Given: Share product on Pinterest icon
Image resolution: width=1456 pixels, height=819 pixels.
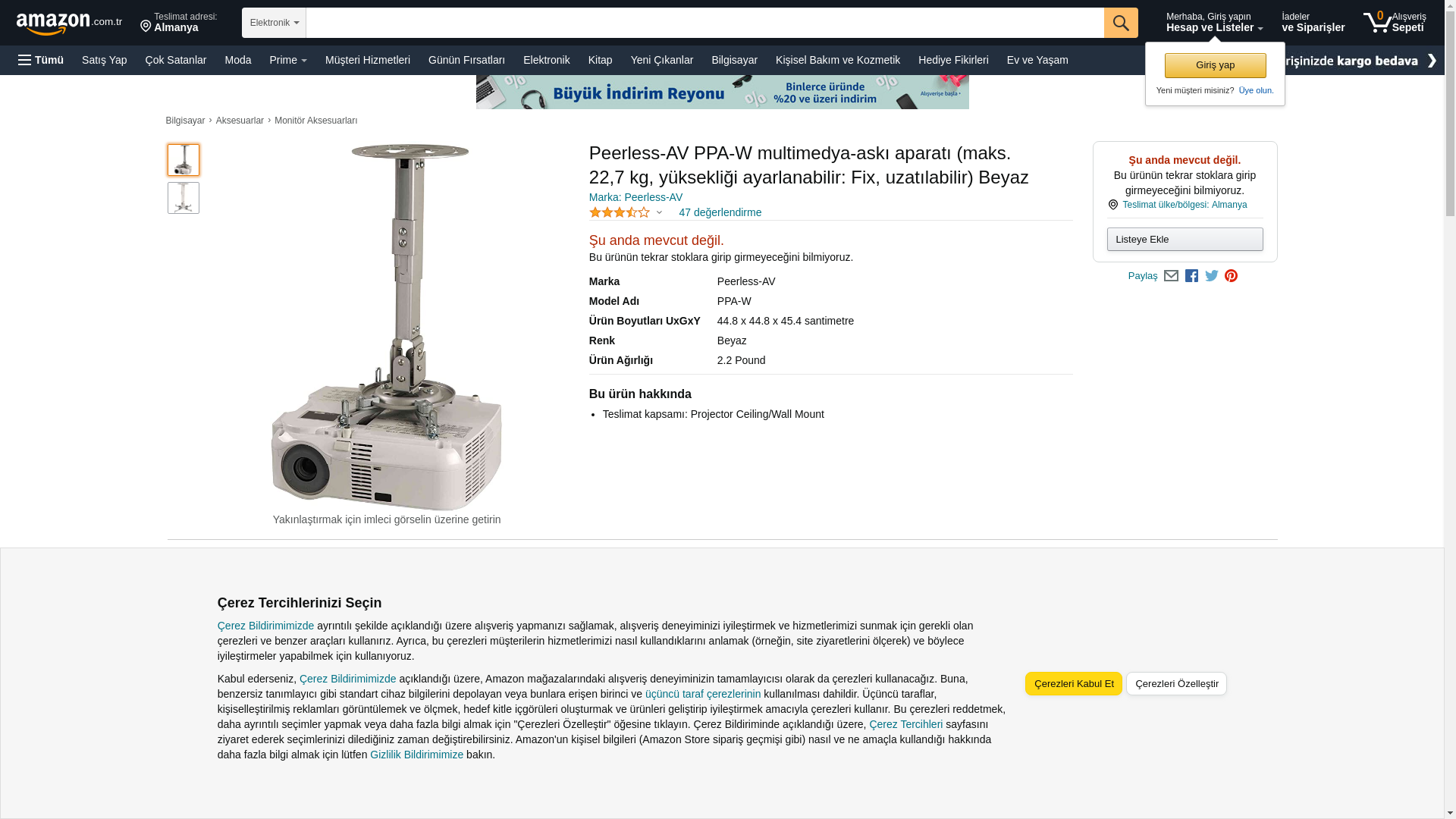Looking at the screenshot, I should [x=1231, y=276].
